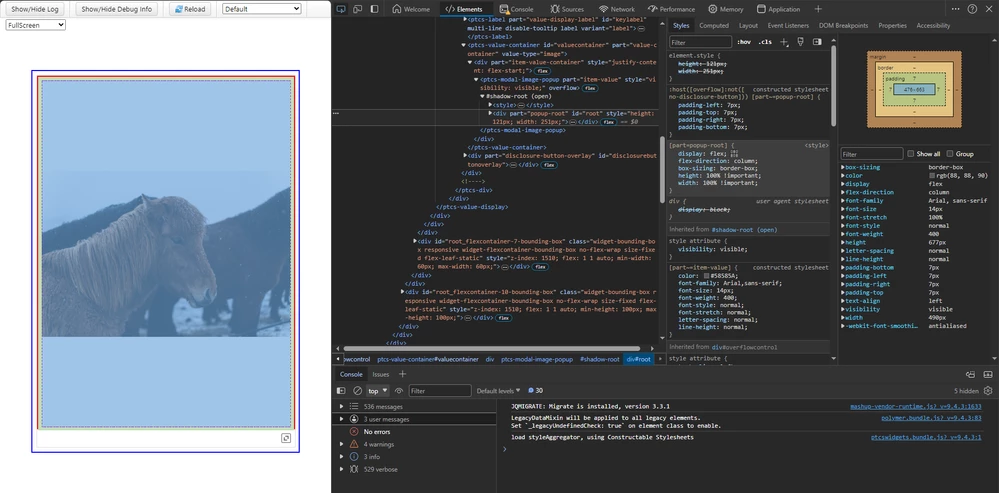Open DevTools customize menu (three dots)
The height and width of the screenshot is (493, 999).
(956, 9)
